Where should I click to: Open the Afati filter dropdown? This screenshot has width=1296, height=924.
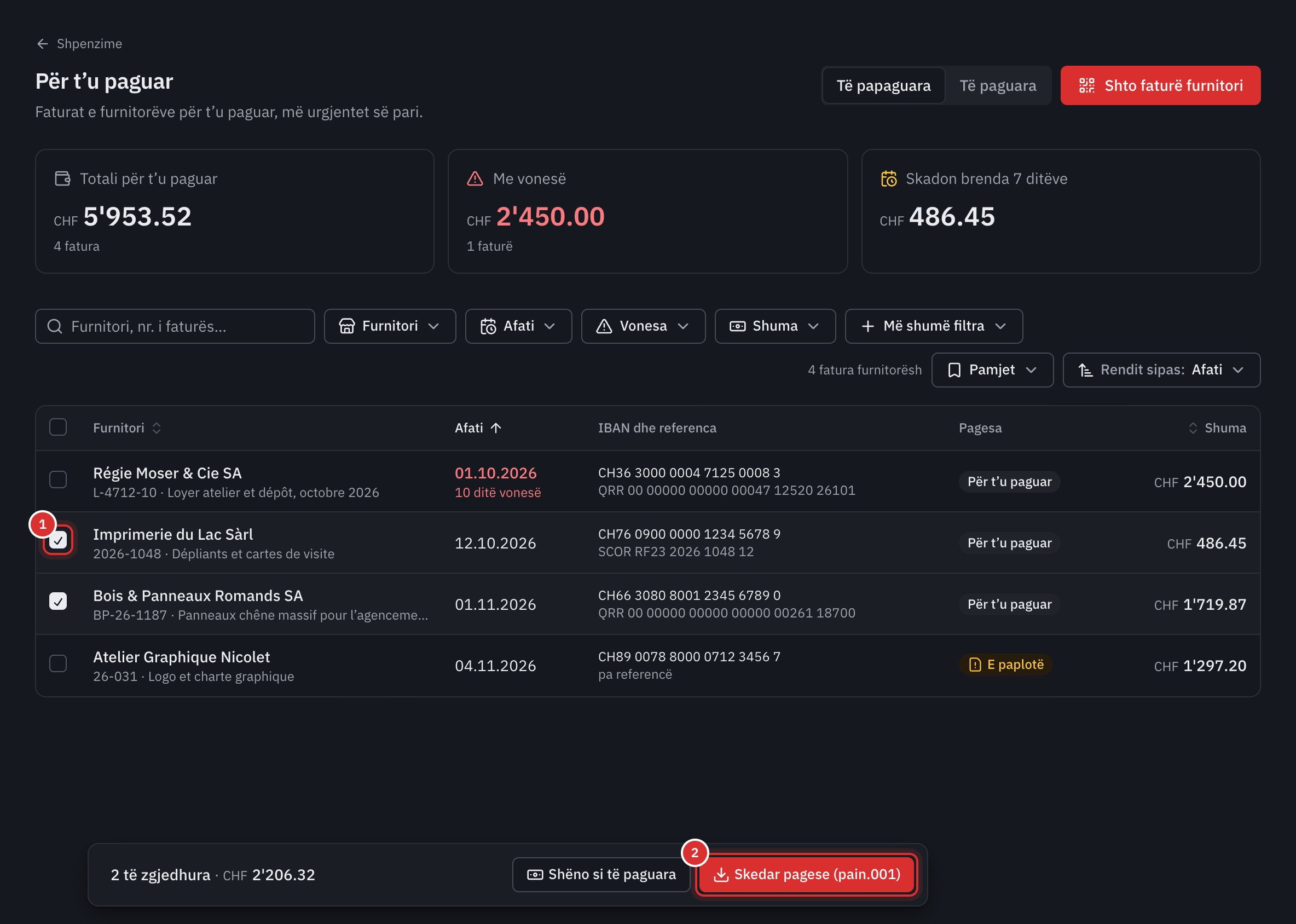[x=518, y=326]
